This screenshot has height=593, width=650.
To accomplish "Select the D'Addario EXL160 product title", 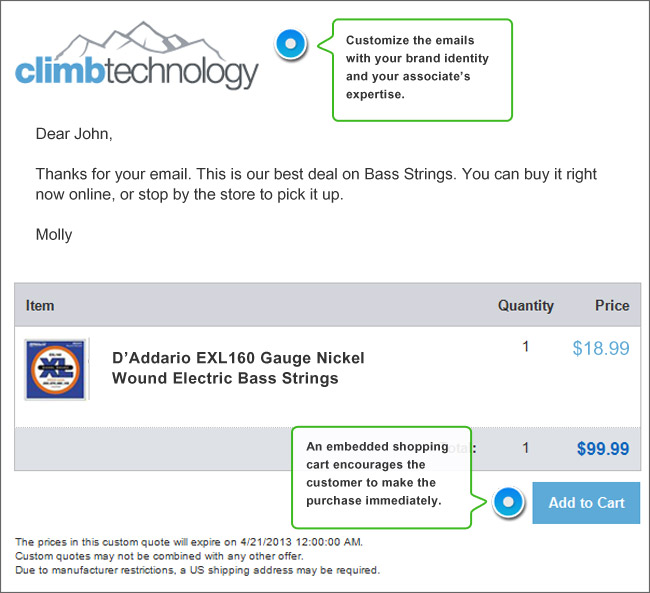I will 238,368.
